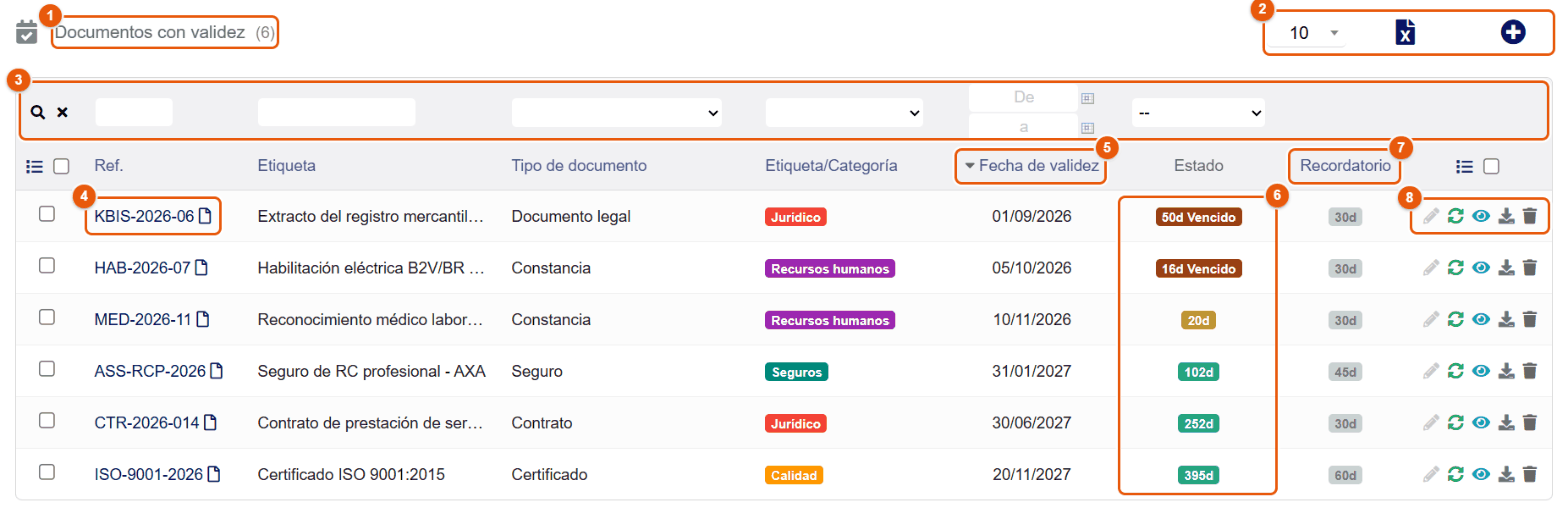Image resolution: width=1568 pixels, height=519 pixels.
Task: Preview the MED-2026-11 document eye icon
Action: 1481,319
